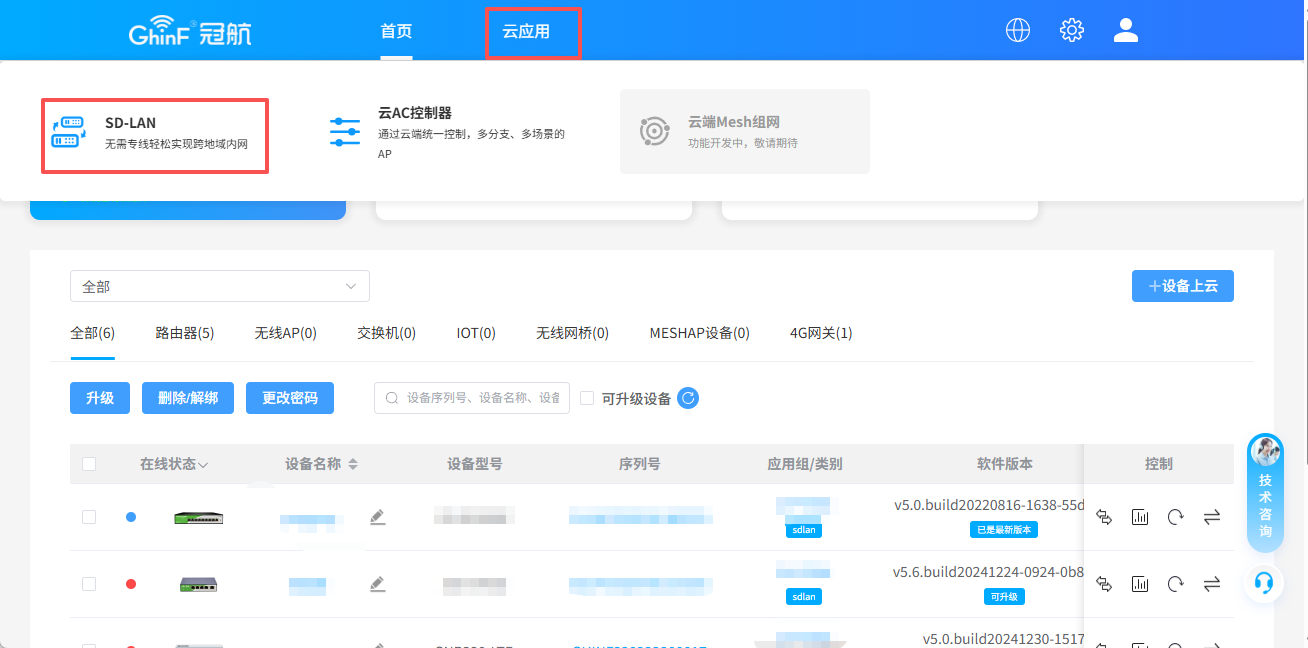Enable the 可升级设备 checkbox
The image size is (1308, 648).
pyautogui.click(x=587, y=398)
